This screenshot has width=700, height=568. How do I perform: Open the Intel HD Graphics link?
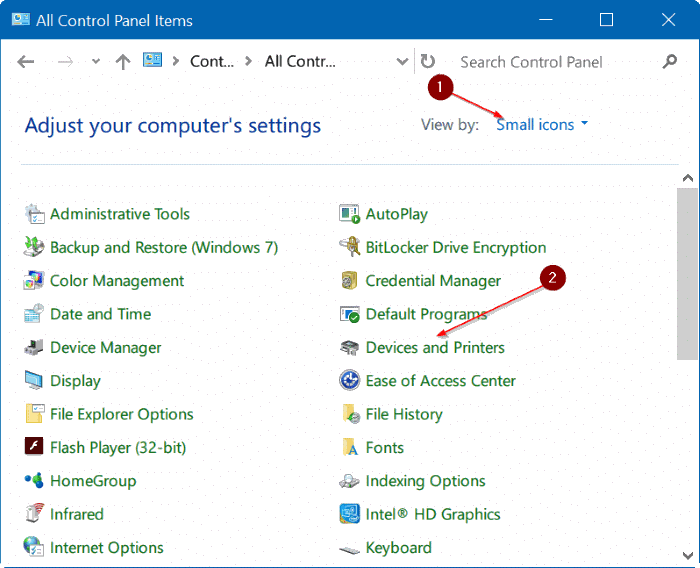433,515
